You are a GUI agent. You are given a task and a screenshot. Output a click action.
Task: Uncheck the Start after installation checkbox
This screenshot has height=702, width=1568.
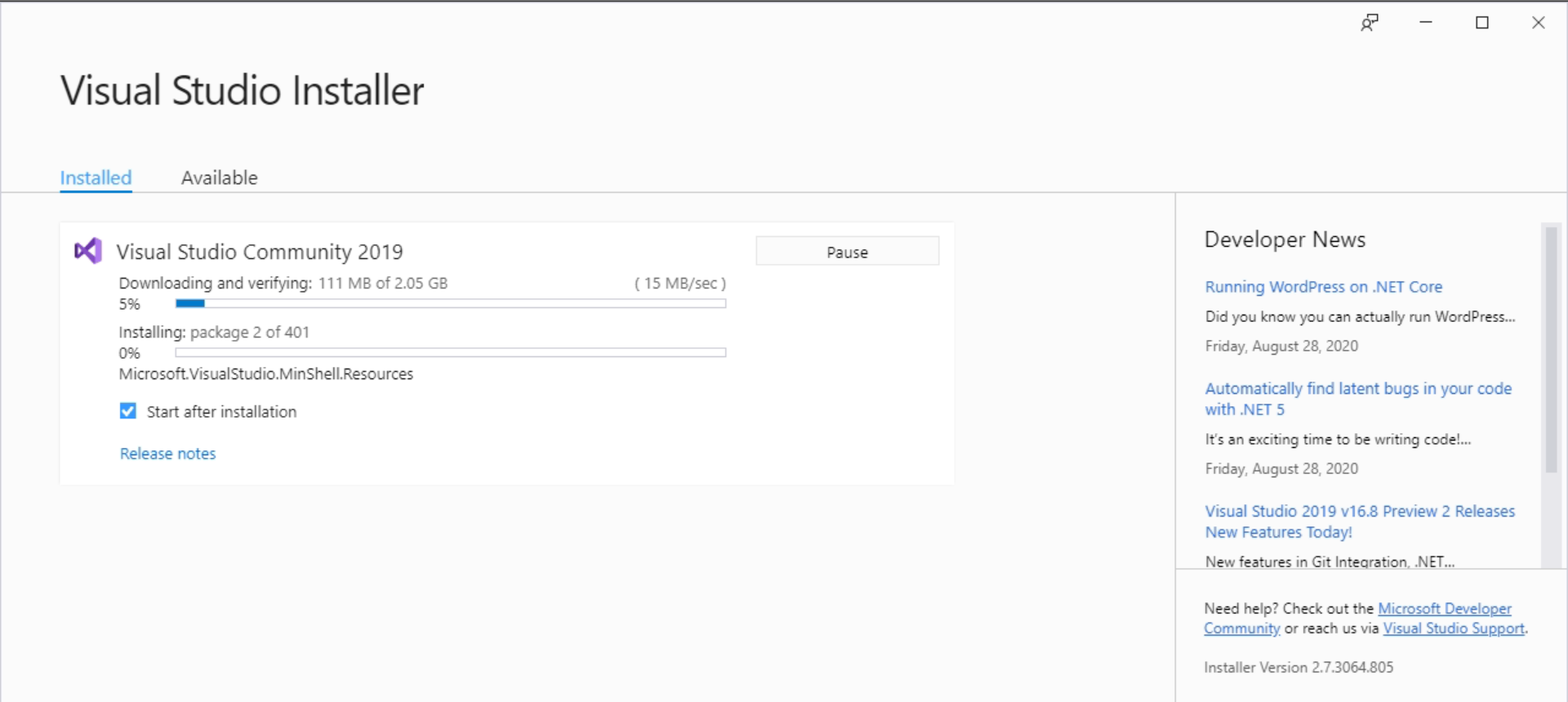[128, 411]
